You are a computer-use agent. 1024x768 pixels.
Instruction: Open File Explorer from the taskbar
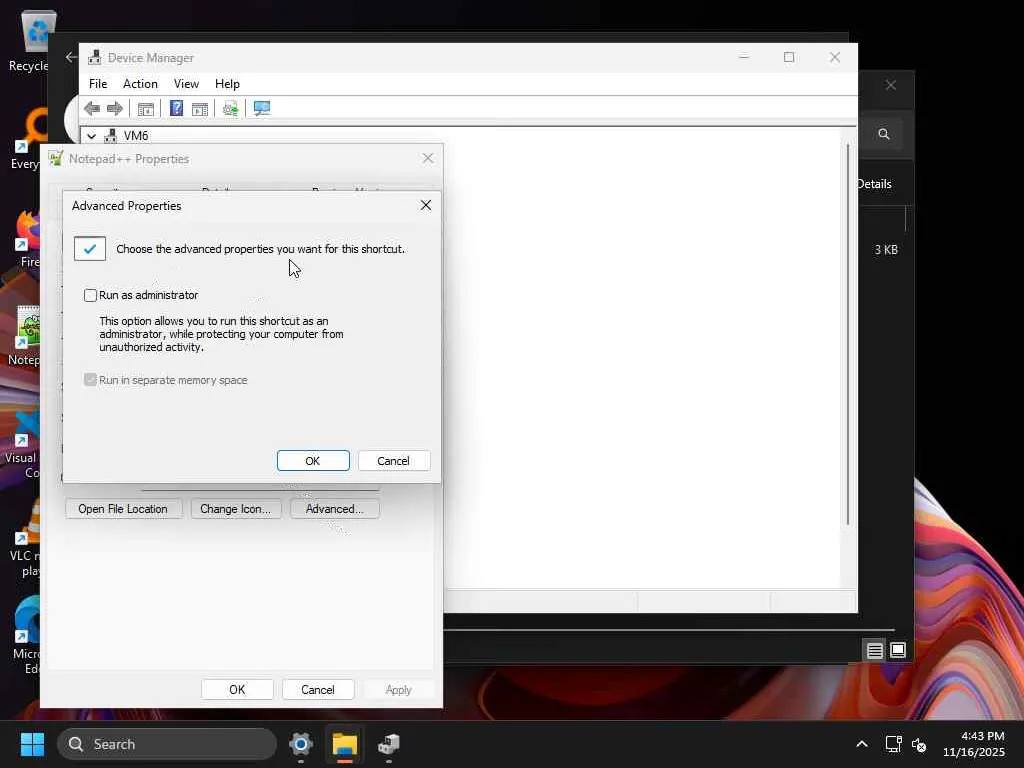point(344,744)
